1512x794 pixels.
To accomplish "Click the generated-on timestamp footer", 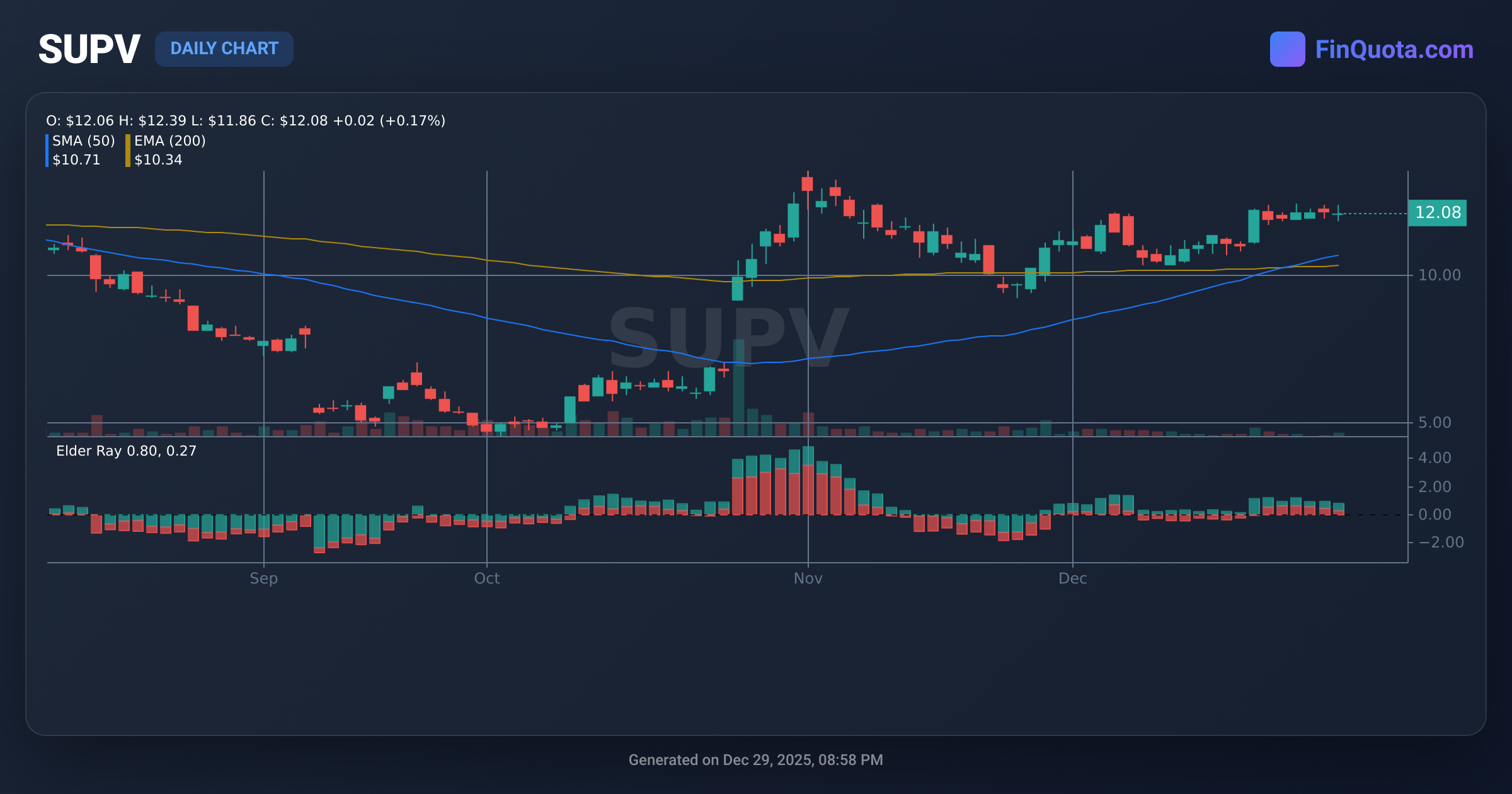I will coord(755,760).
